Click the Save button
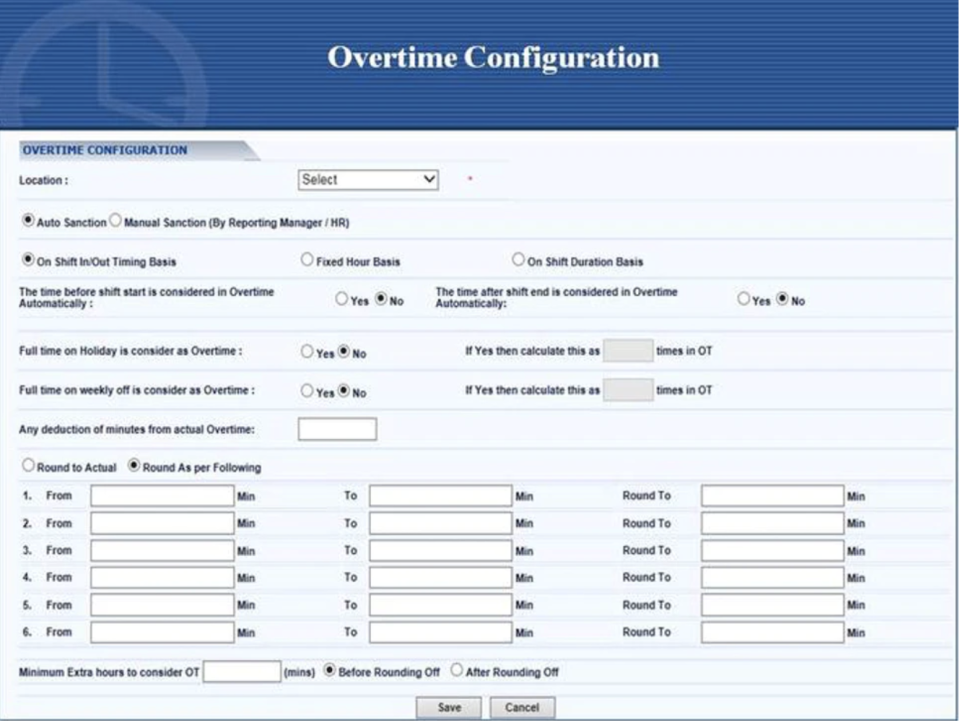 pos(449,706)
